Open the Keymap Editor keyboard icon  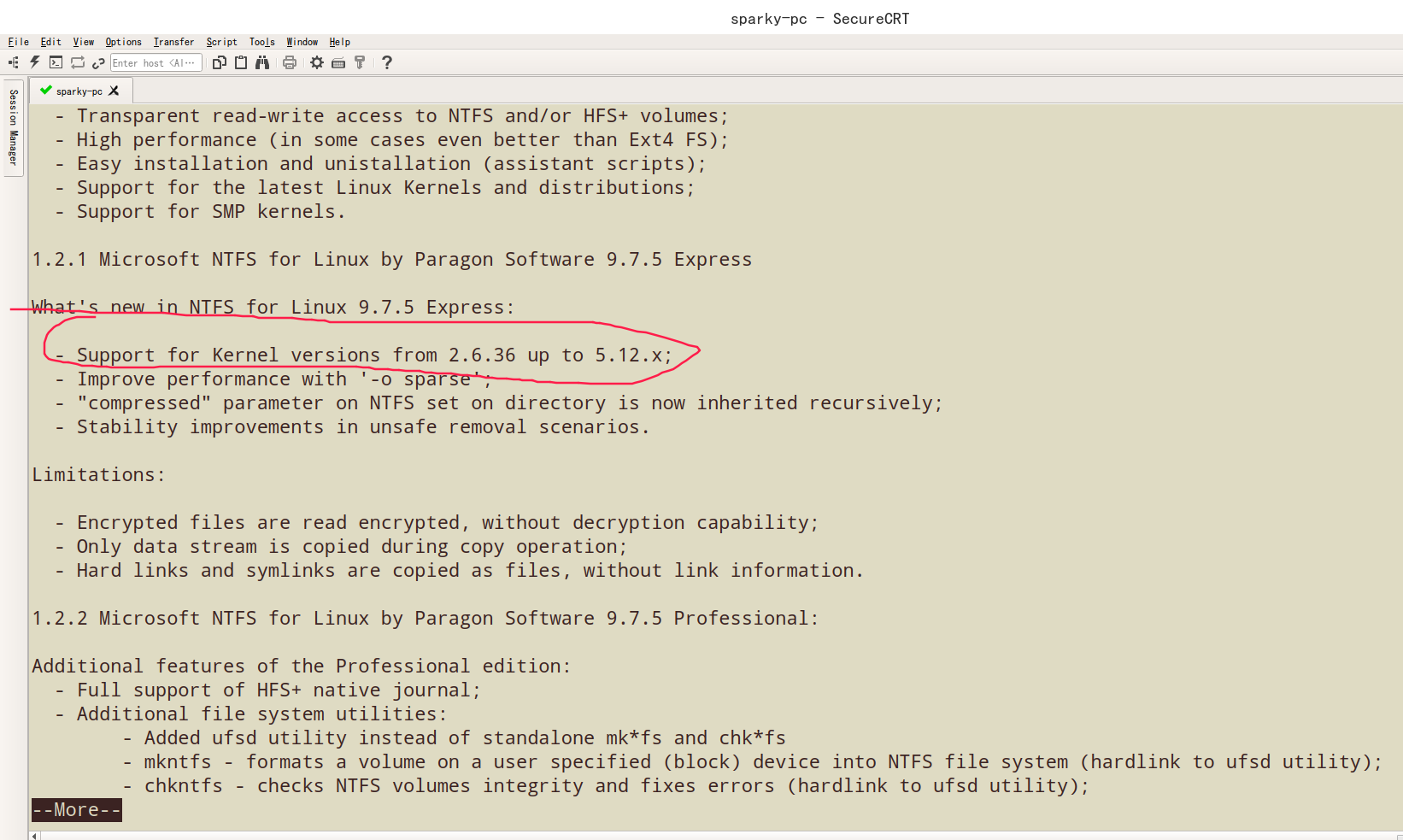[338, 62]
